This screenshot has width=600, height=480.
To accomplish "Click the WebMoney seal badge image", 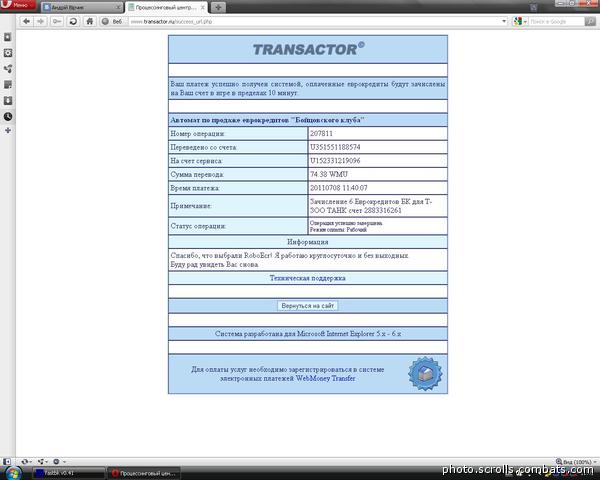I will (x=425, y=374).
